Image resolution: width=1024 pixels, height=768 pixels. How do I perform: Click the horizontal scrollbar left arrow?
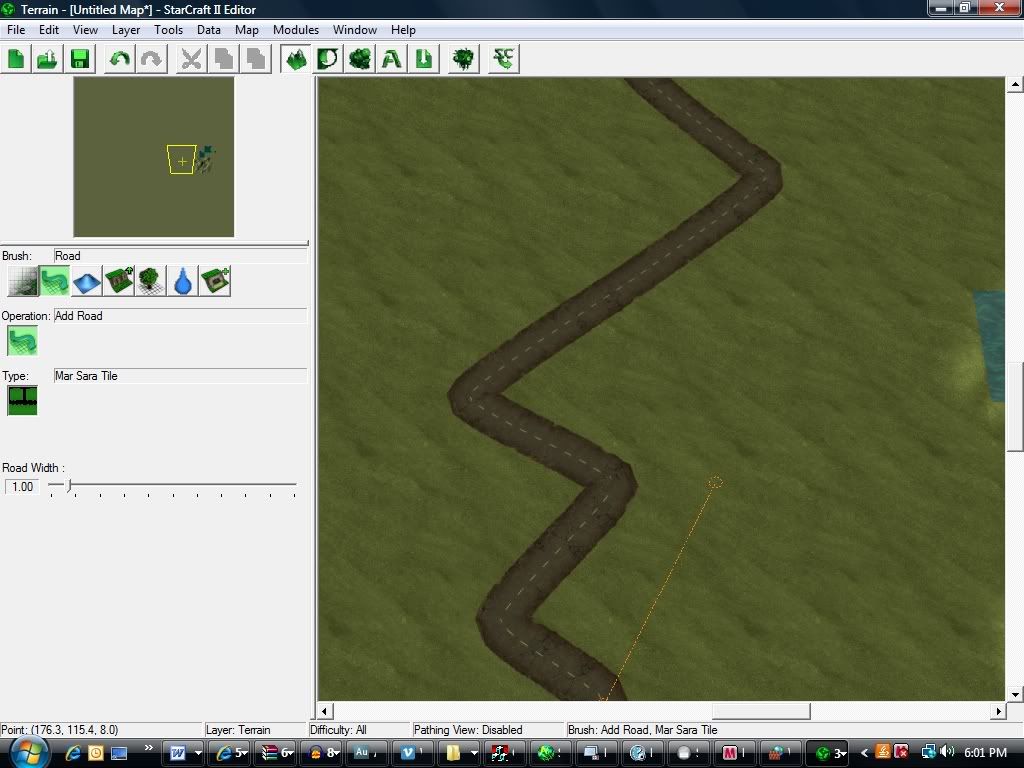tap(325, 711)
